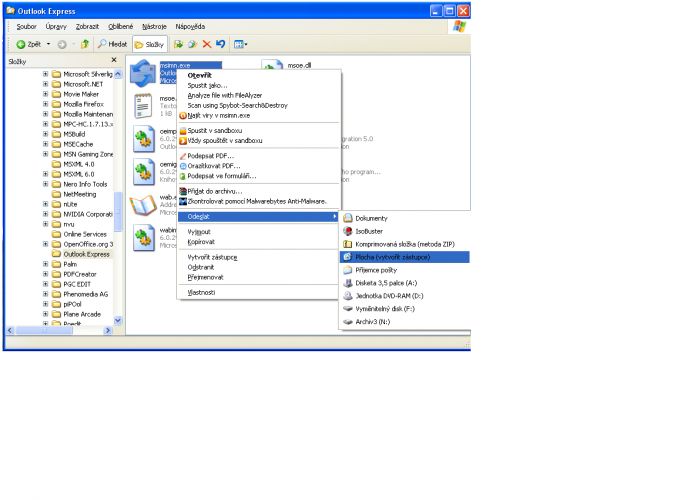The width and height of the screenshot is (687, 500).
Task: Click the Copy To folder toolbar icon
Action: tap(192, 44)
